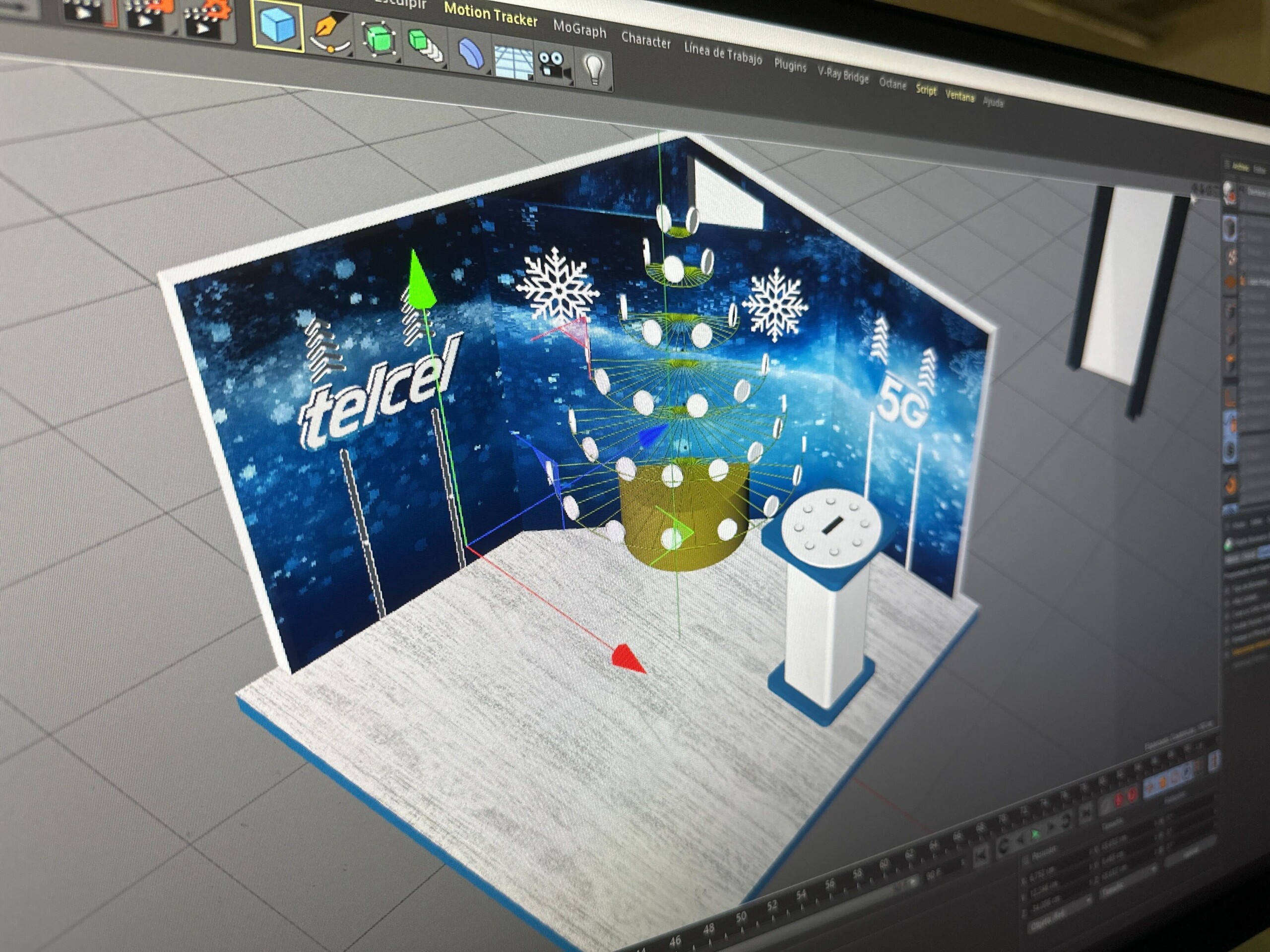Click the 90 F end frame field

pos(934,875)
